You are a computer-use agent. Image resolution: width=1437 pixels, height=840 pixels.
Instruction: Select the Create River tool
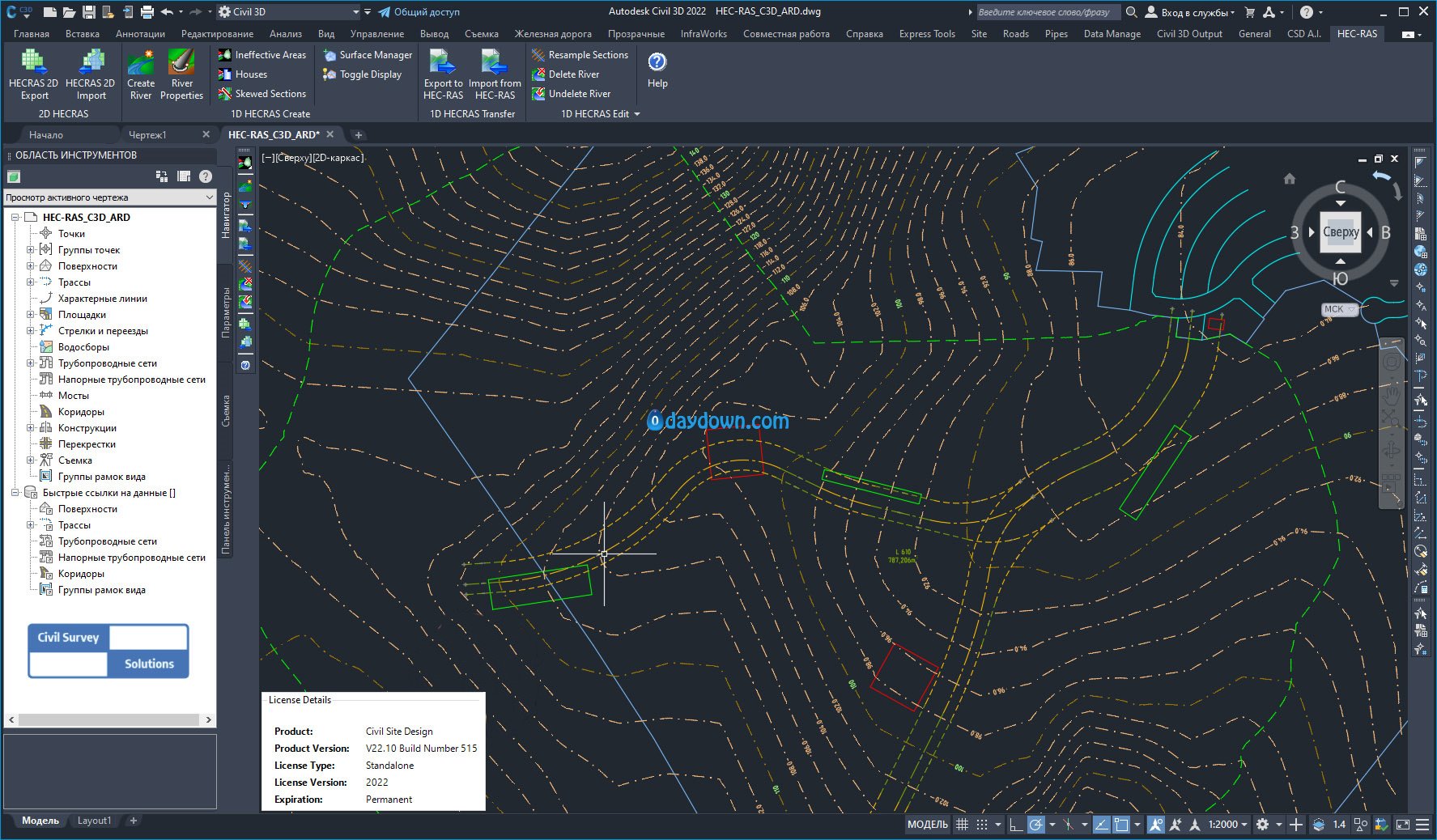tap(141, 63)
